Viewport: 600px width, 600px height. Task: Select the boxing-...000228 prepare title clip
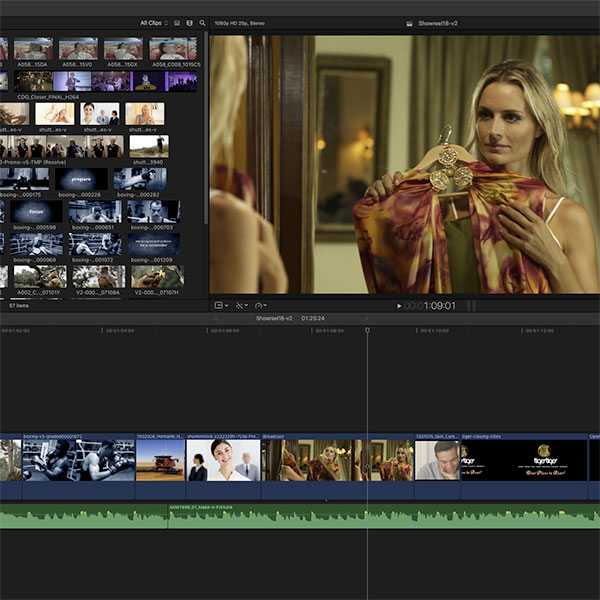[81, 179]
